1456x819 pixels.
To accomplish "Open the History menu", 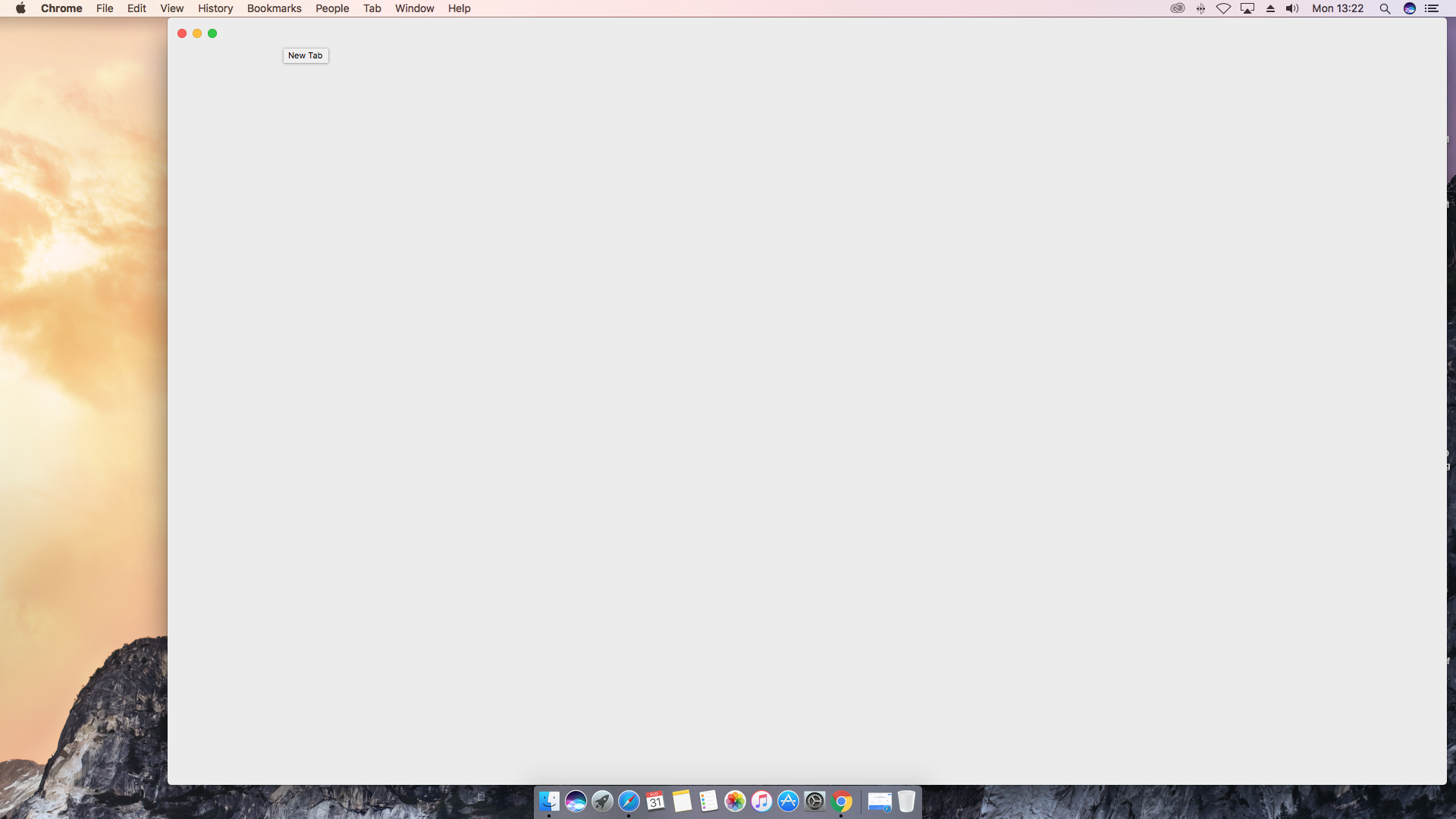I will (x=214, y=8).
